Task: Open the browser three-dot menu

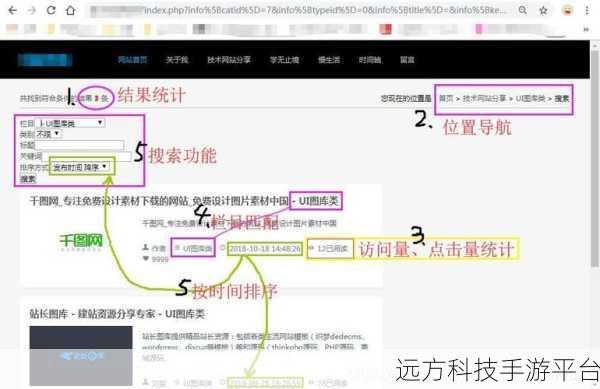Action: (587, 10)
